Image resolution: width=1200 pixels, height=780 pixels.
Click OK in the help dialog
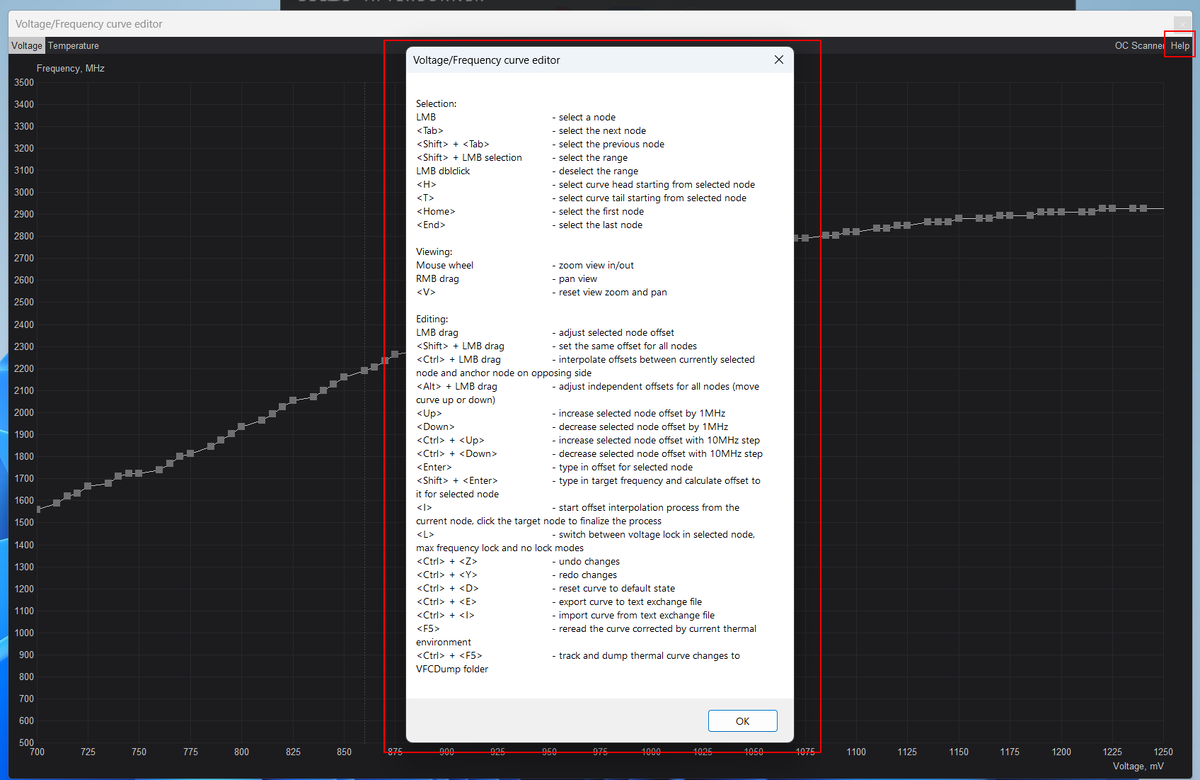click(x=742, y=721)
